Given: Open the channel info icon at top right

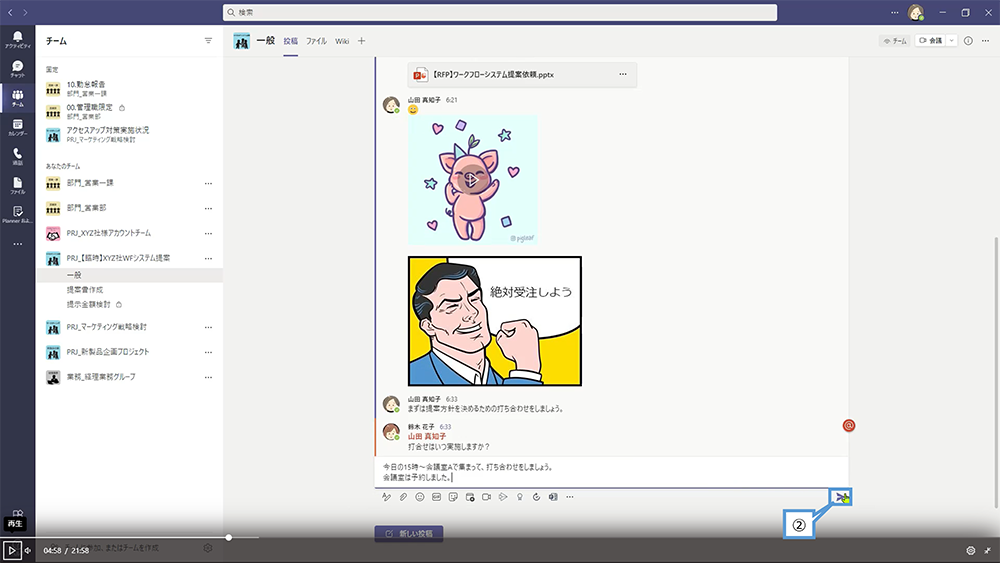Looking at the screenshot, I should click(x=968, y=41).
